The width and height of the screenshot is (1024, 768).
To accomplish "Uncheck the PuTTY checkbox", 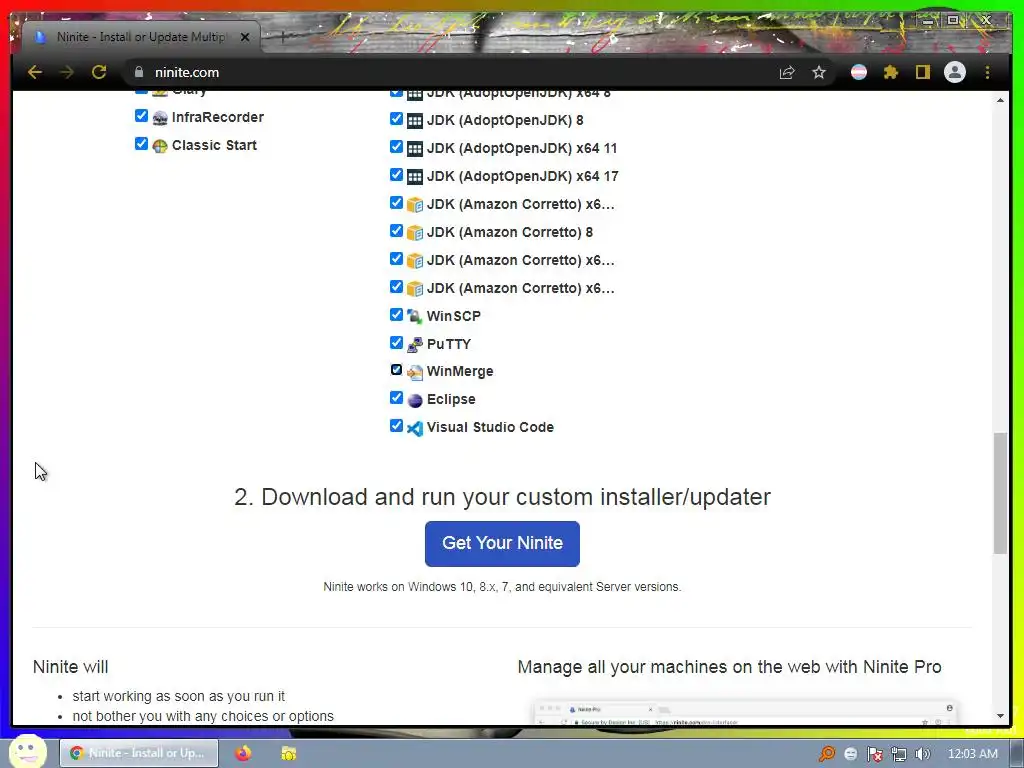I will point(396,342).
